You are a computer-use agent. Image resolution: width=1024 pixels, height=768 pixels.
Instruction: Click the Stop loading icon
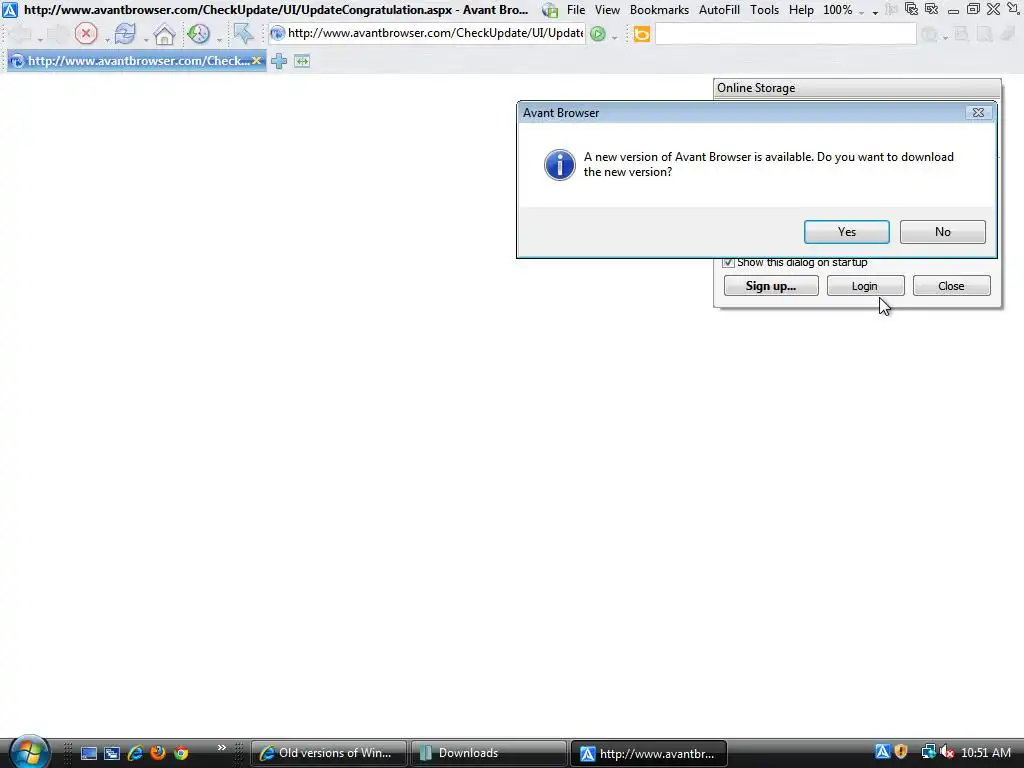click(x=86, y=33)
